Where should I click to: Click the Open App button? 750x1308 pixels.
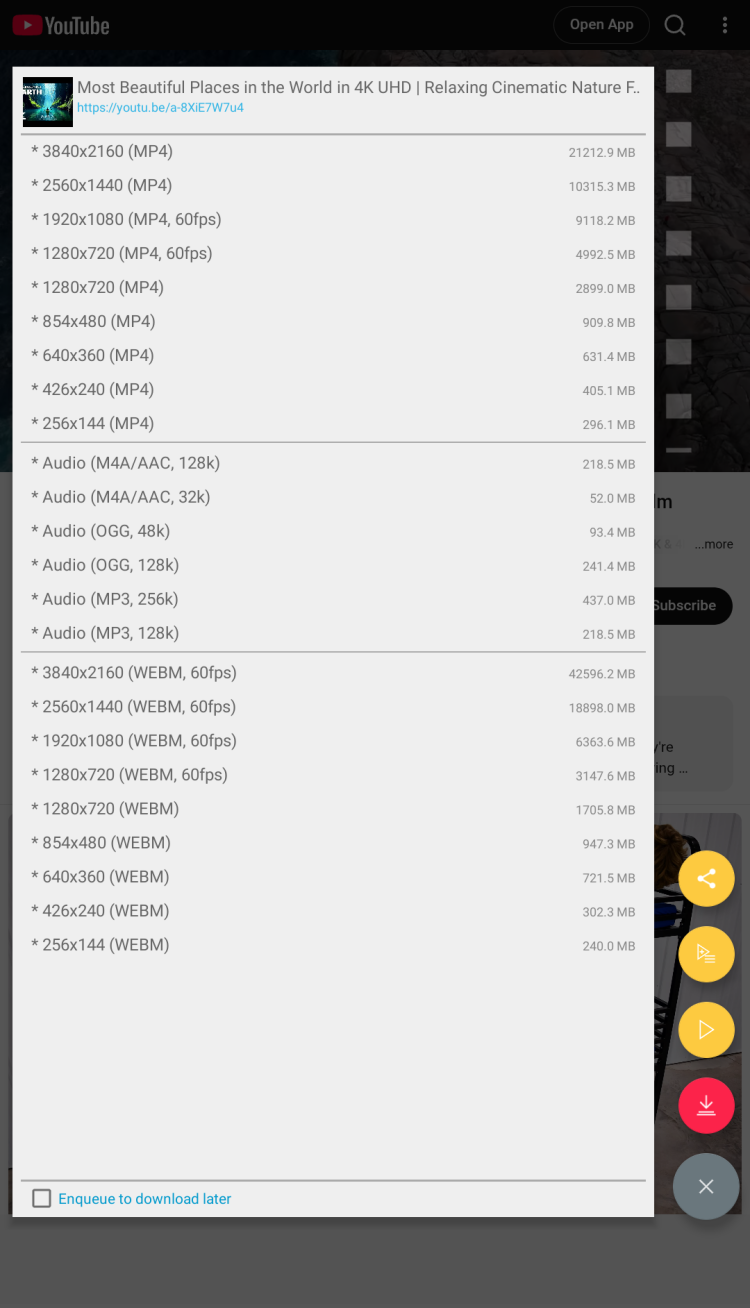click(x=601, y=25)
